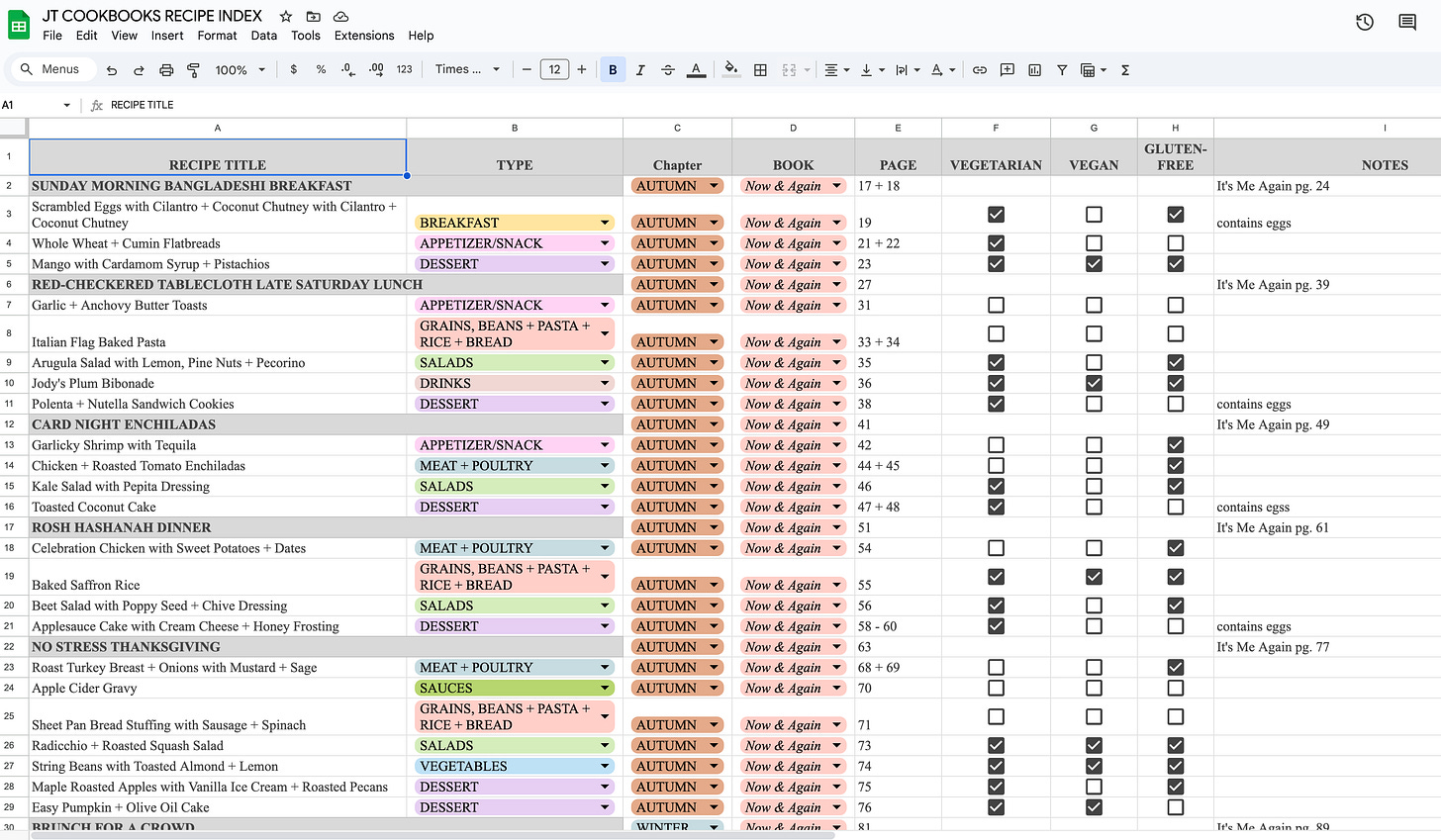Open zoom level 100% dropdown
This screenshot has width=1441, height=840.
click(240, 70)
